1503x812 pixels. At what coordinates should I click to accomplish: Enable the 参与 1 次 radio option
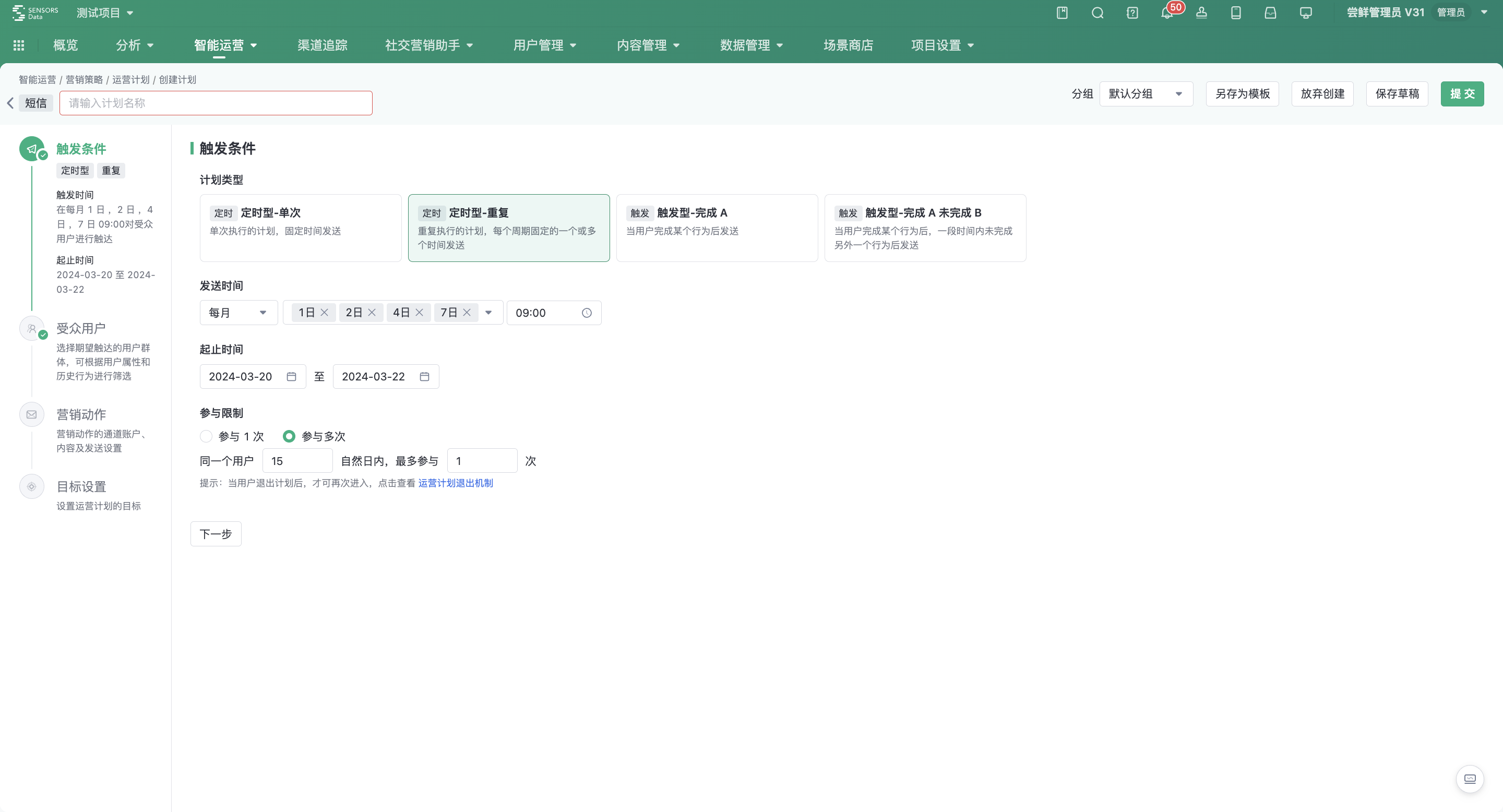pyautogui.click(x=206, y=436)
